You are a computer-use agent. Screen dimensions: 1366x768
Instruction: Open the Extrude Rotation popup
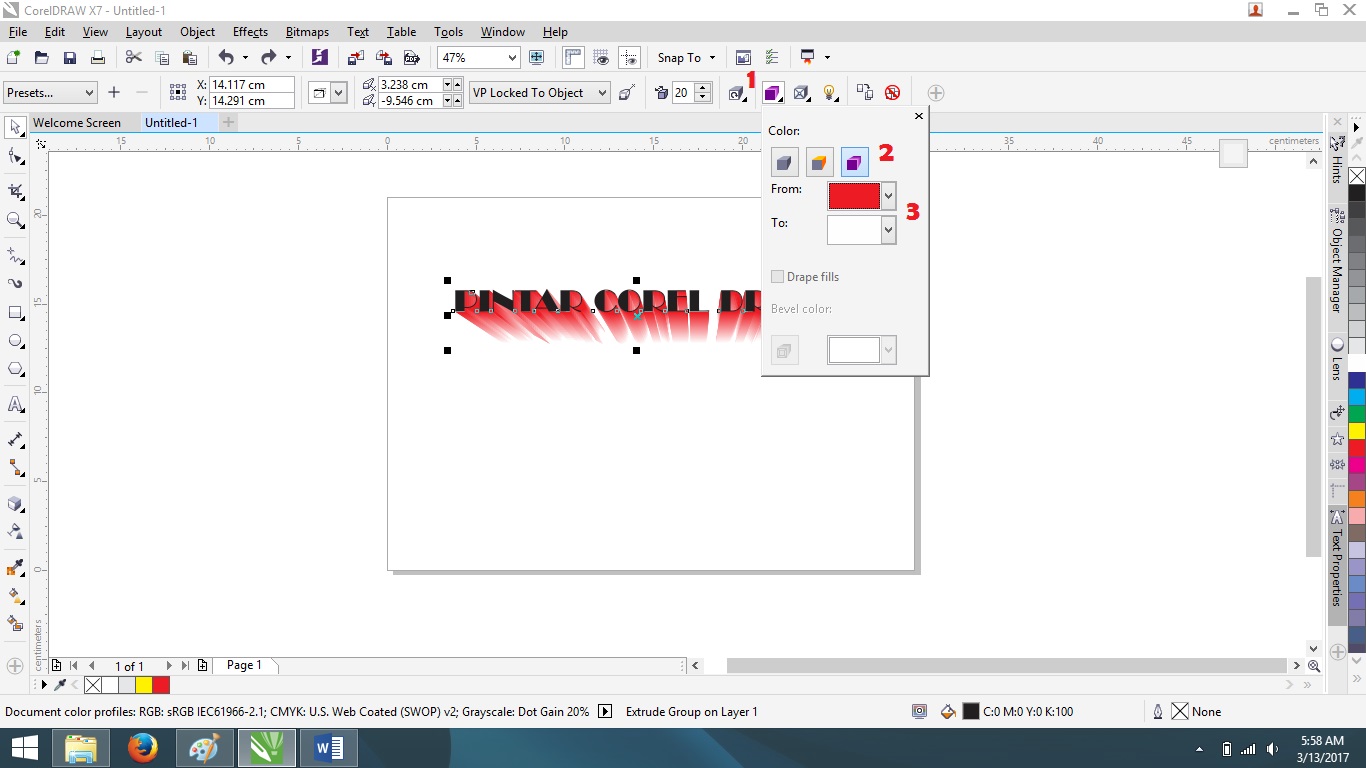pos(736,93)
